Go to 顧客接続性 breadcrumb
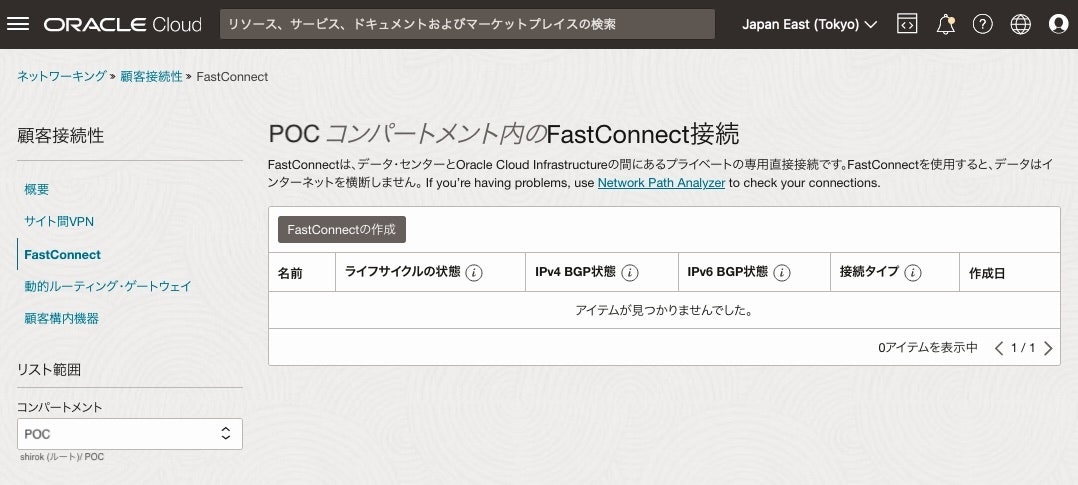 click(x=151, y=76)
